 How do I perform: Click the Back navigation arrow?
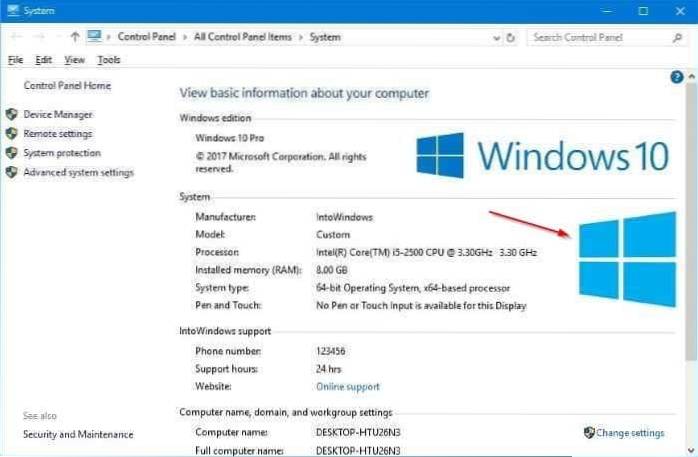tap(14, 37)
